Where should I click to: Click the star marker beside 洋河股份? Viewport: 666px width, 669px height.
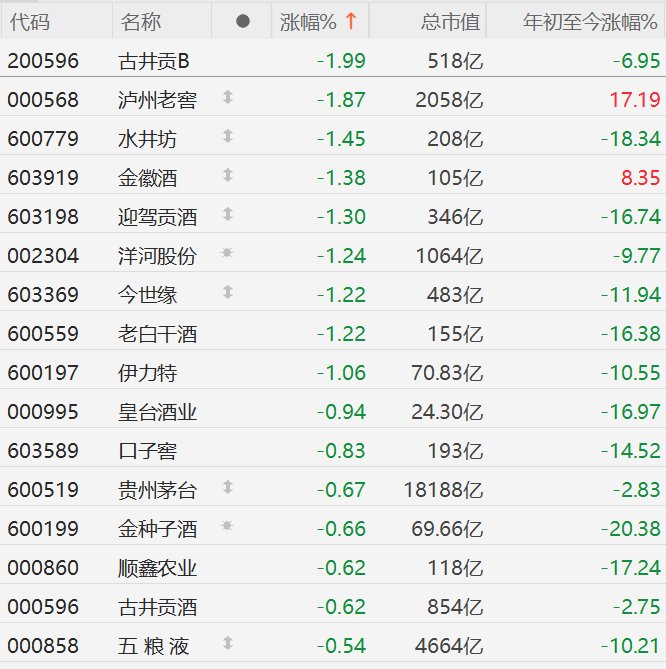tap(227, 254)
